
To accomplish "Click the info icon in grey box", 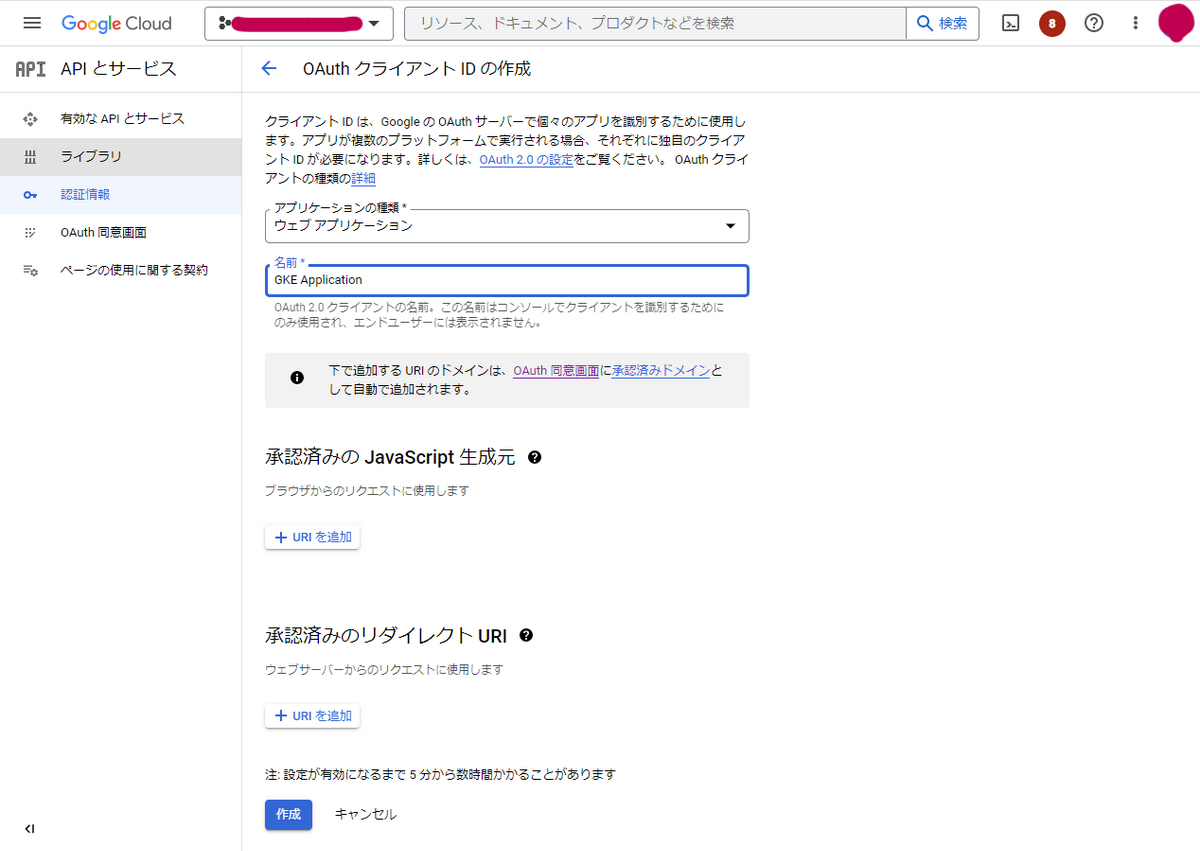I will [297, 378].
